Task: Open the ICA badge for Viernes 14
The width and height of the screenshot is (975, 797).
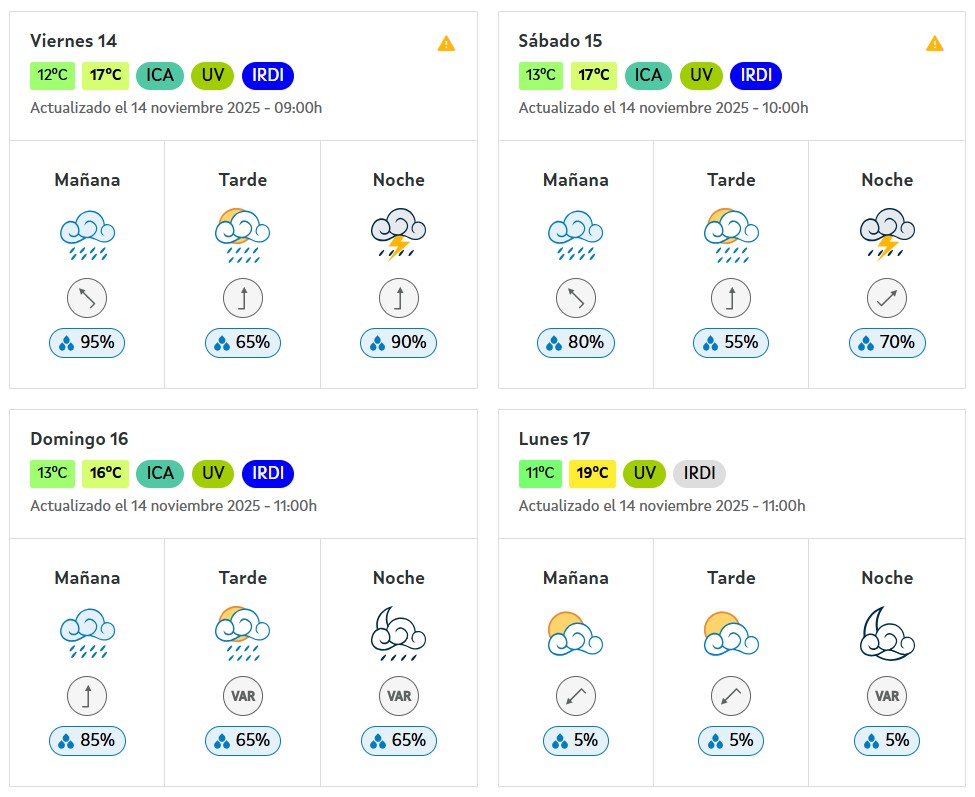Action: tap(160, 75)
